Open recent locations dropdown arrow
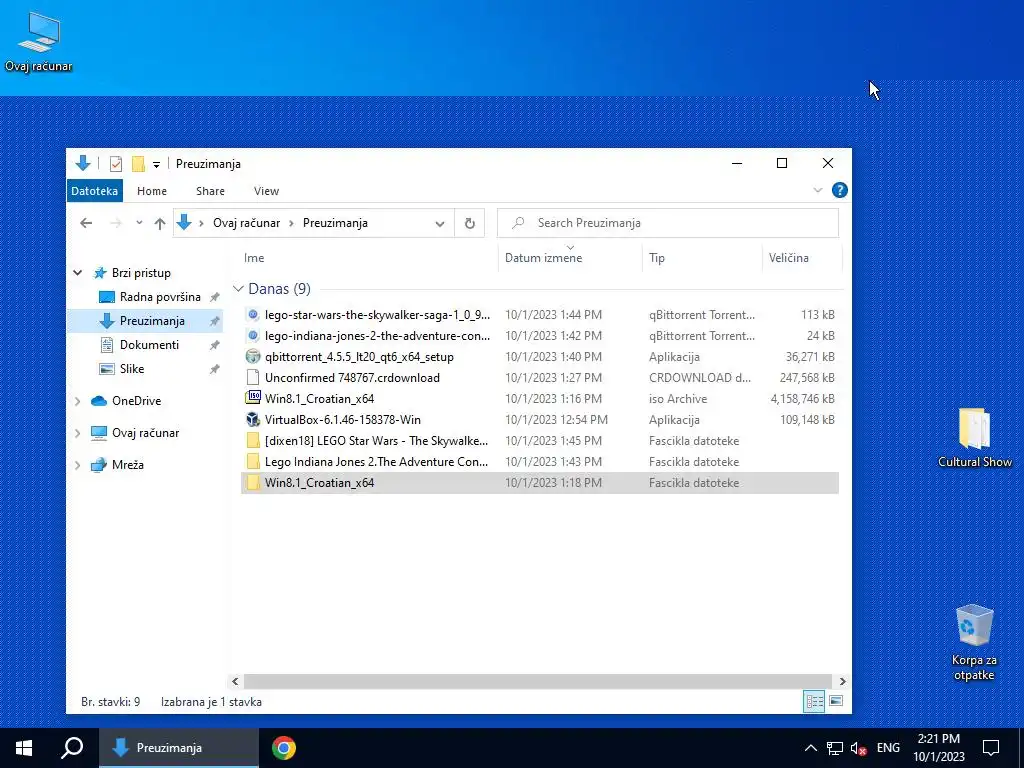 (139, 223)
